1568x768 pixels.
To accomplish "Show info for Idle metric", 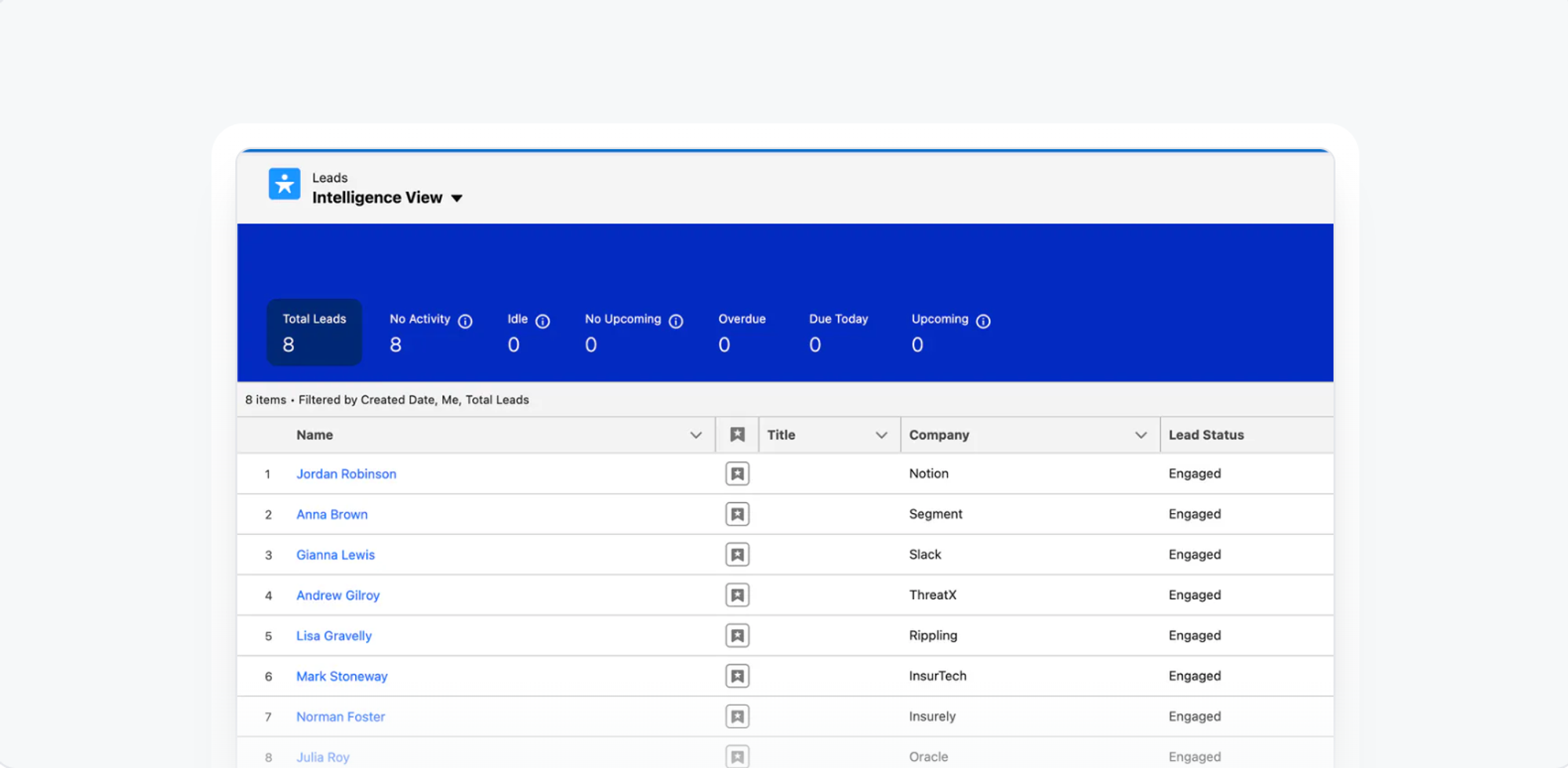I will 543,321.
